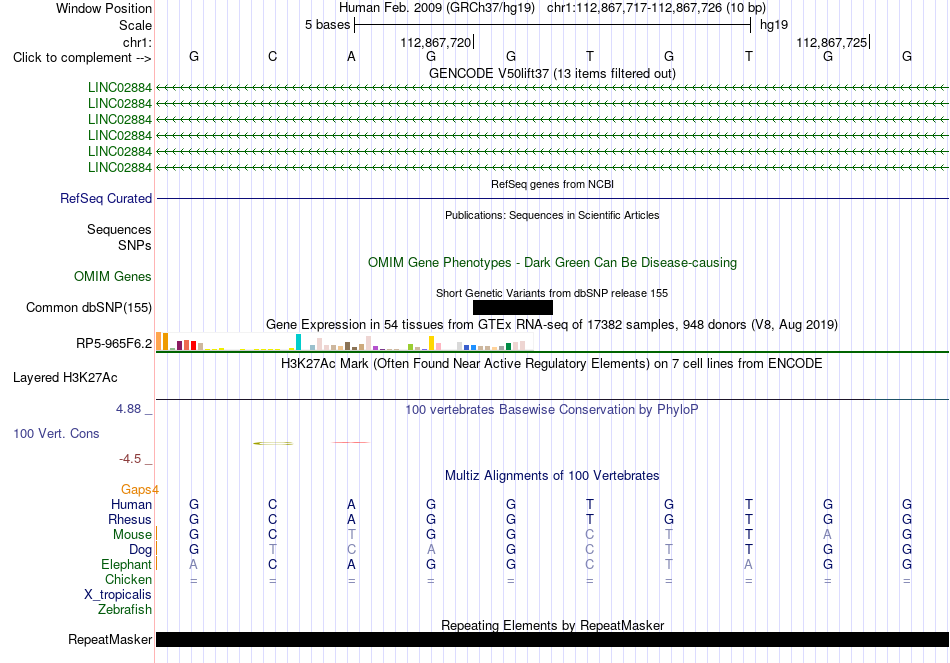Select the Rhesus species label
The image size is (950, 663).
click(x=130, y=519)
